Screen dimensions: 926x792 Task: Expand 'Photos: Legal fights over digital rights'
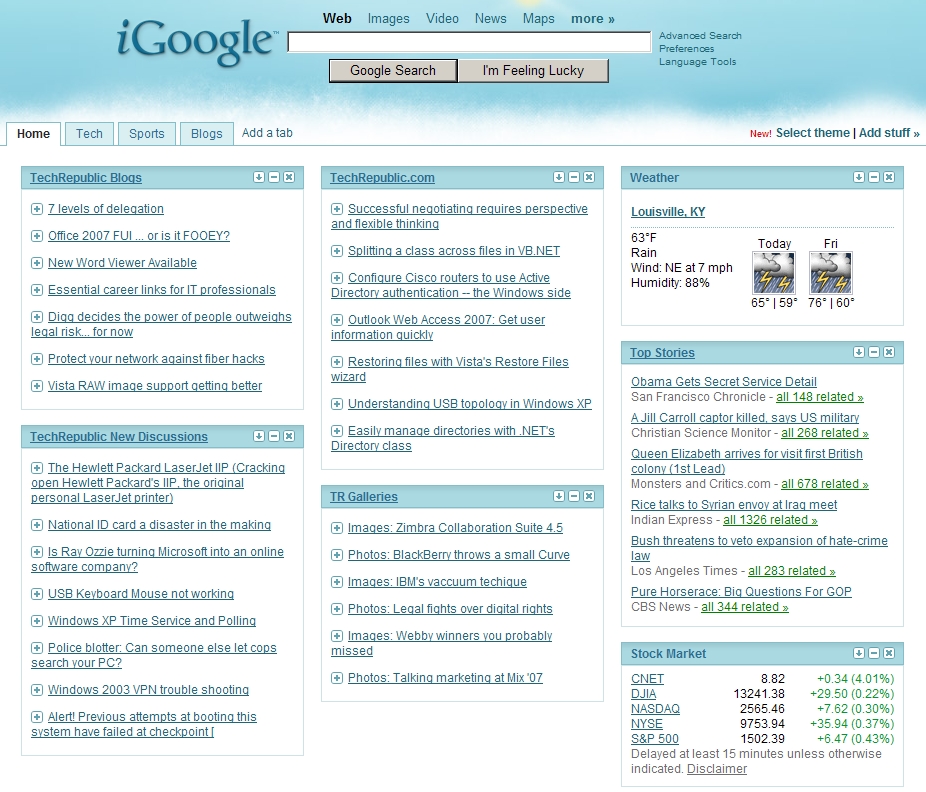pos(337,609)
